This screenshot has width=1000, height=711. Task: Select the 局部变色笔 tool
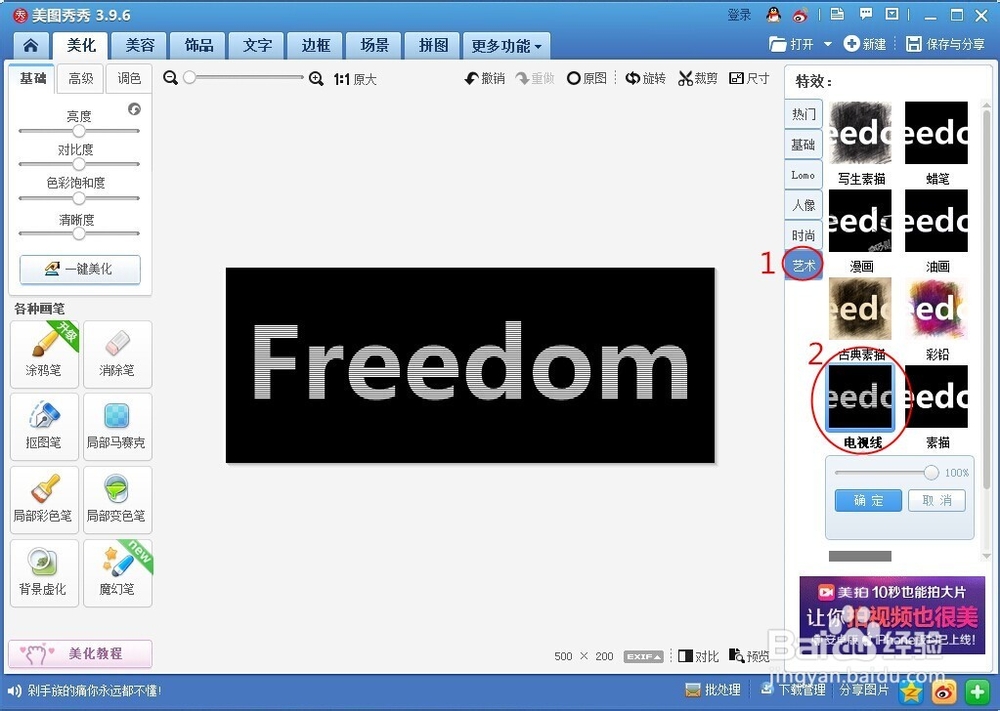117,499
